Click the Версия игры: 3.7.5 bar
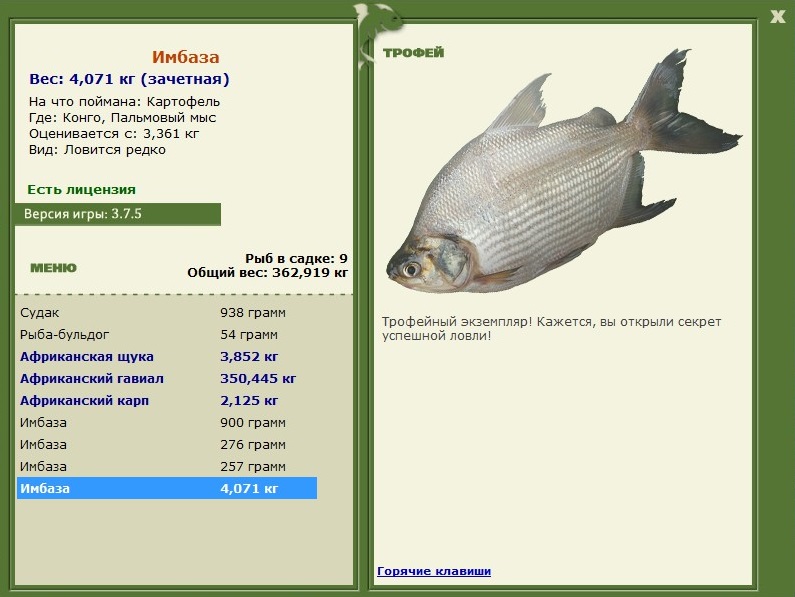795x597 pixels. tap(118, 214)
